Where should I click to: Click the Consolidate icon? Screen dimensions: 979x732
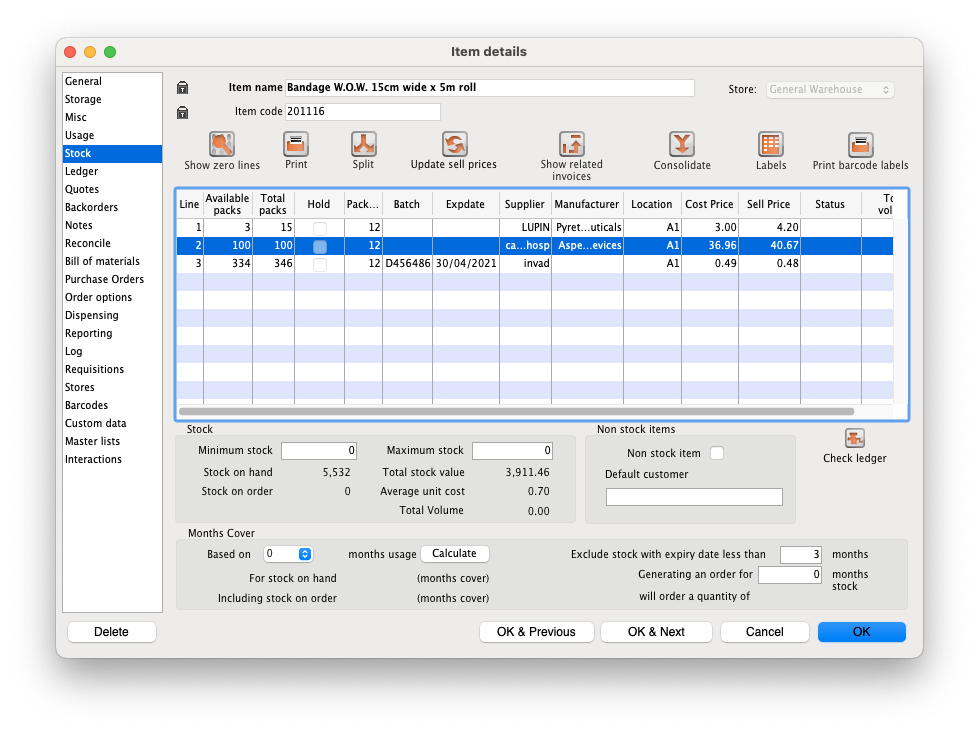pos(682,145)
